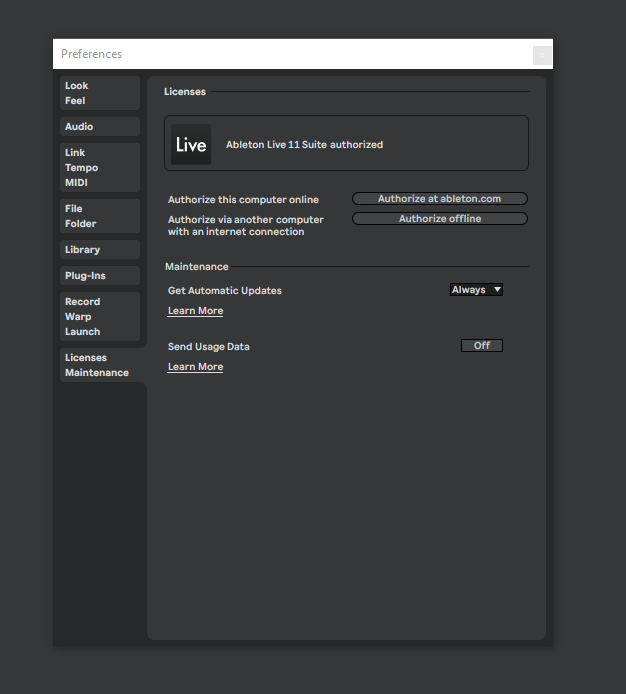This screenshot has width=626, height=694.
Task: Open the Link Tempo MIDI tab
Action: coord(100,167)
